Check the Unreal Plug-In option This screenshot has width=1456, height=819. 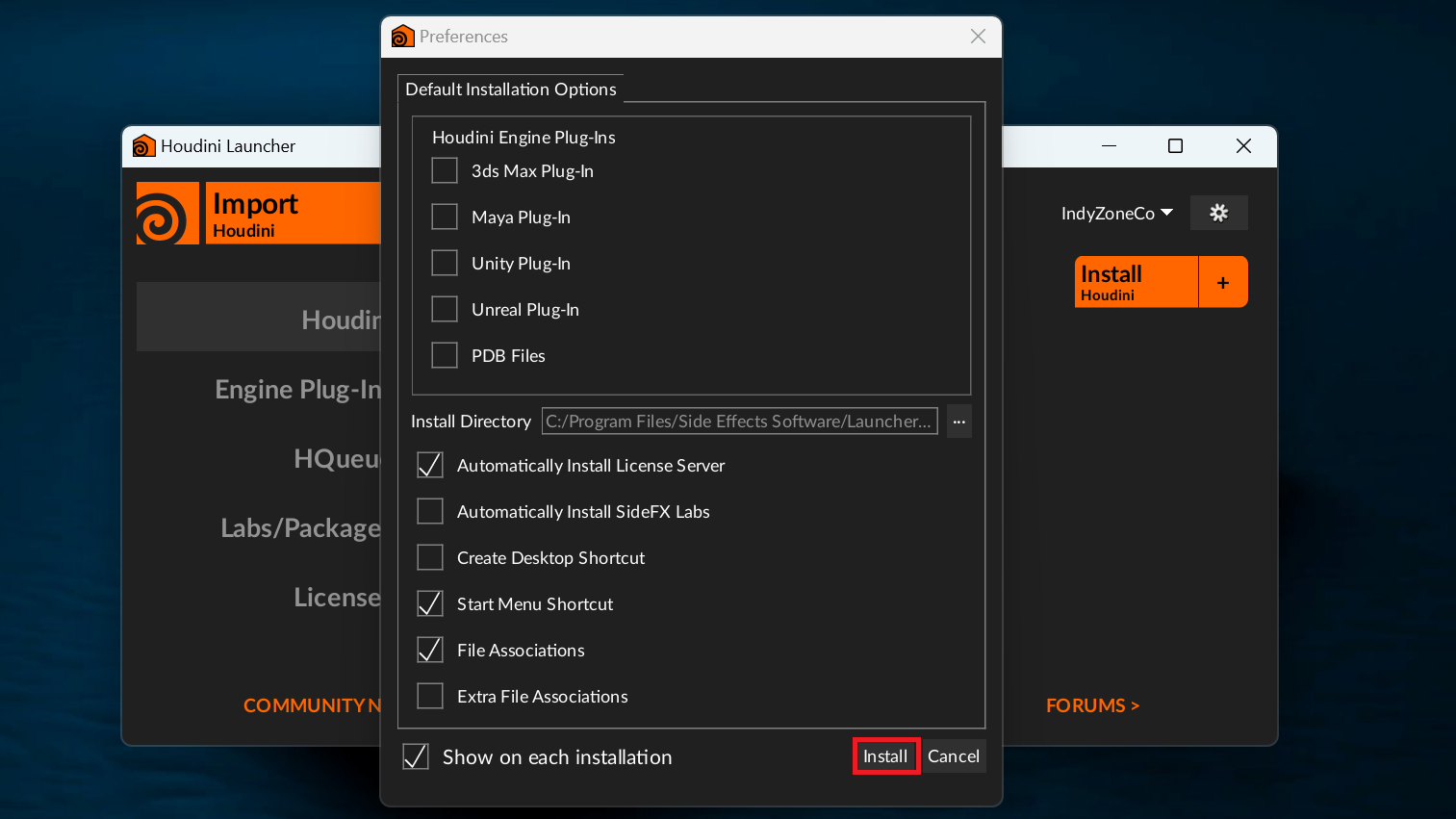pos(445,309)
